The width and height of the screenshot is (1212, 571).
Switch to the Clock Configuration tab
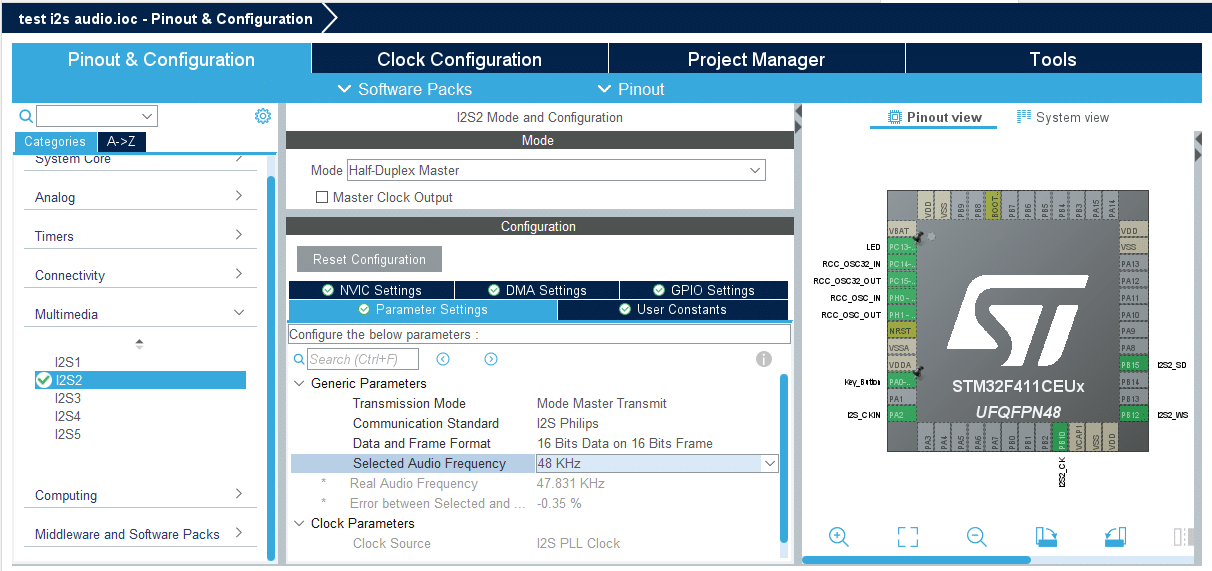(x=459, y=59)
